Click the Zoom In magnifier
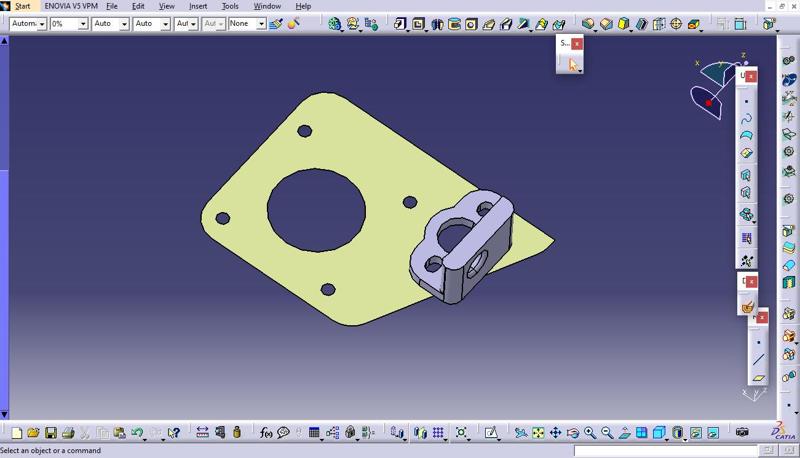Image resolution: width=800 pixels, height=458 pixels. click(590, 433)
